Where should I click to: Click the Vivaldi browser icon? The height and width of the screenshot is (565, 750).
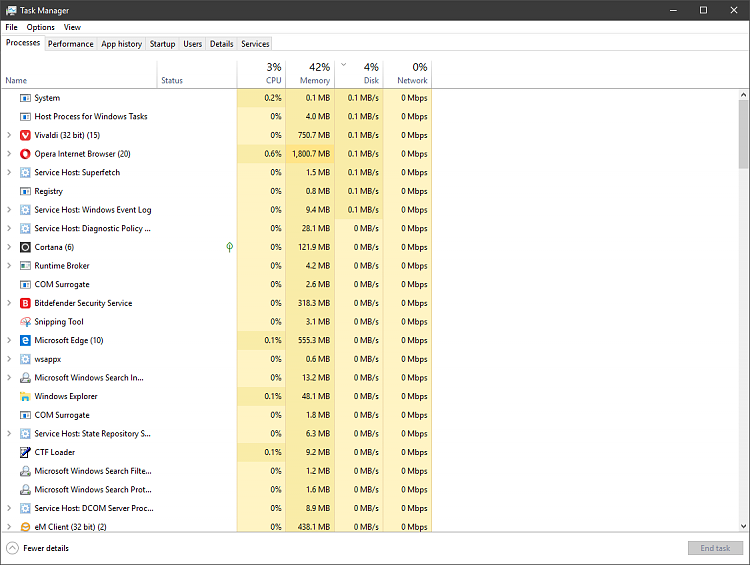tap(25, 135)
